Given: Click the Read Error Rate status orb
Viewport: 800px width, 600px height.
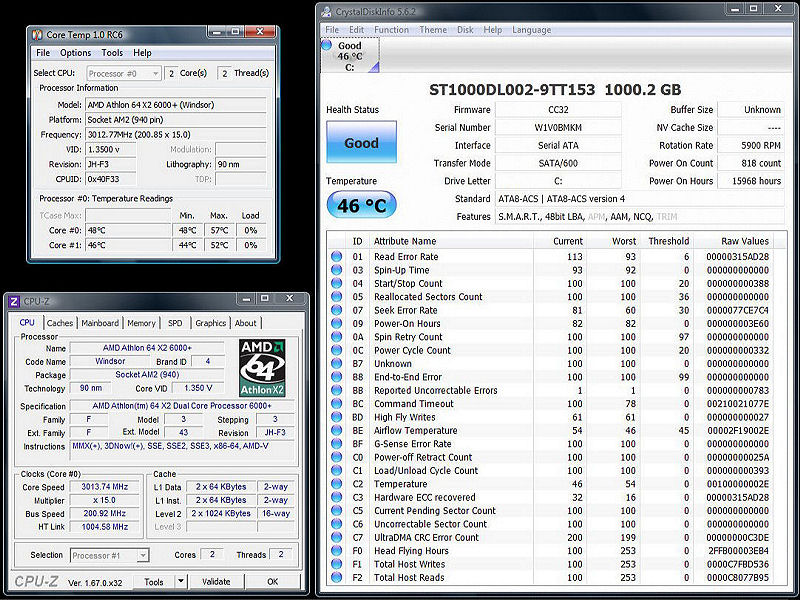Looking at the screenshot, I should [x=337, y=257].
